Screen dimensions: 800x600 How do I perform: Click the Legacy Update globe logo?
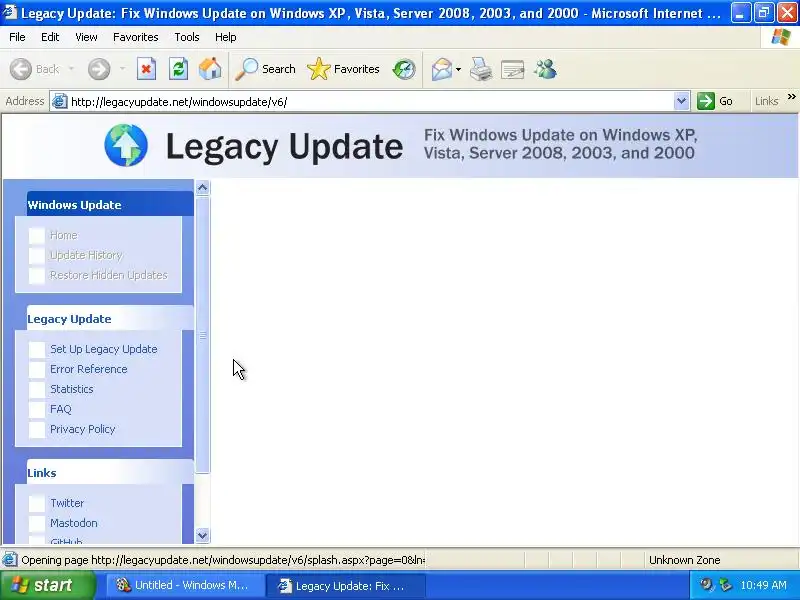(x=126, y=145)
